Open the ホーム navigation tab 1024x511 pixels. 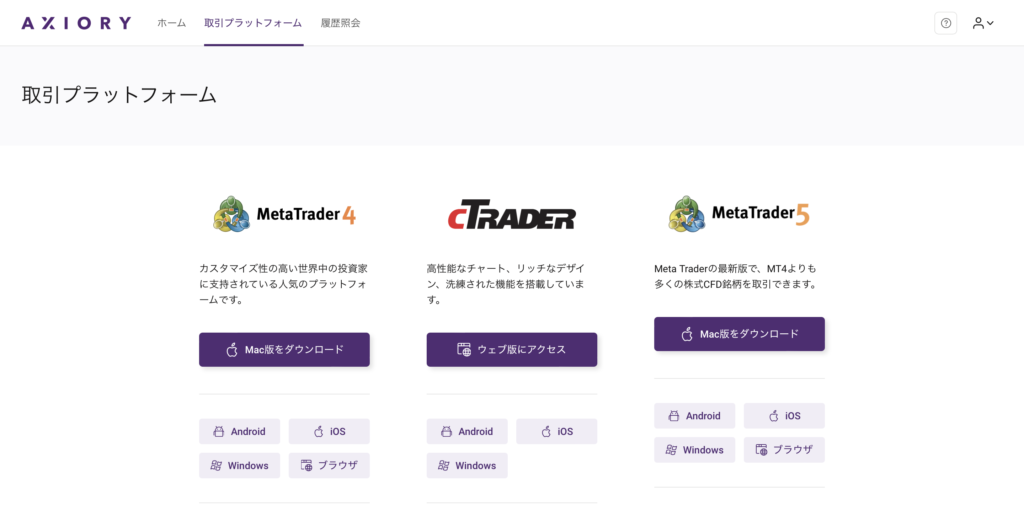click(x=172, y=23)
